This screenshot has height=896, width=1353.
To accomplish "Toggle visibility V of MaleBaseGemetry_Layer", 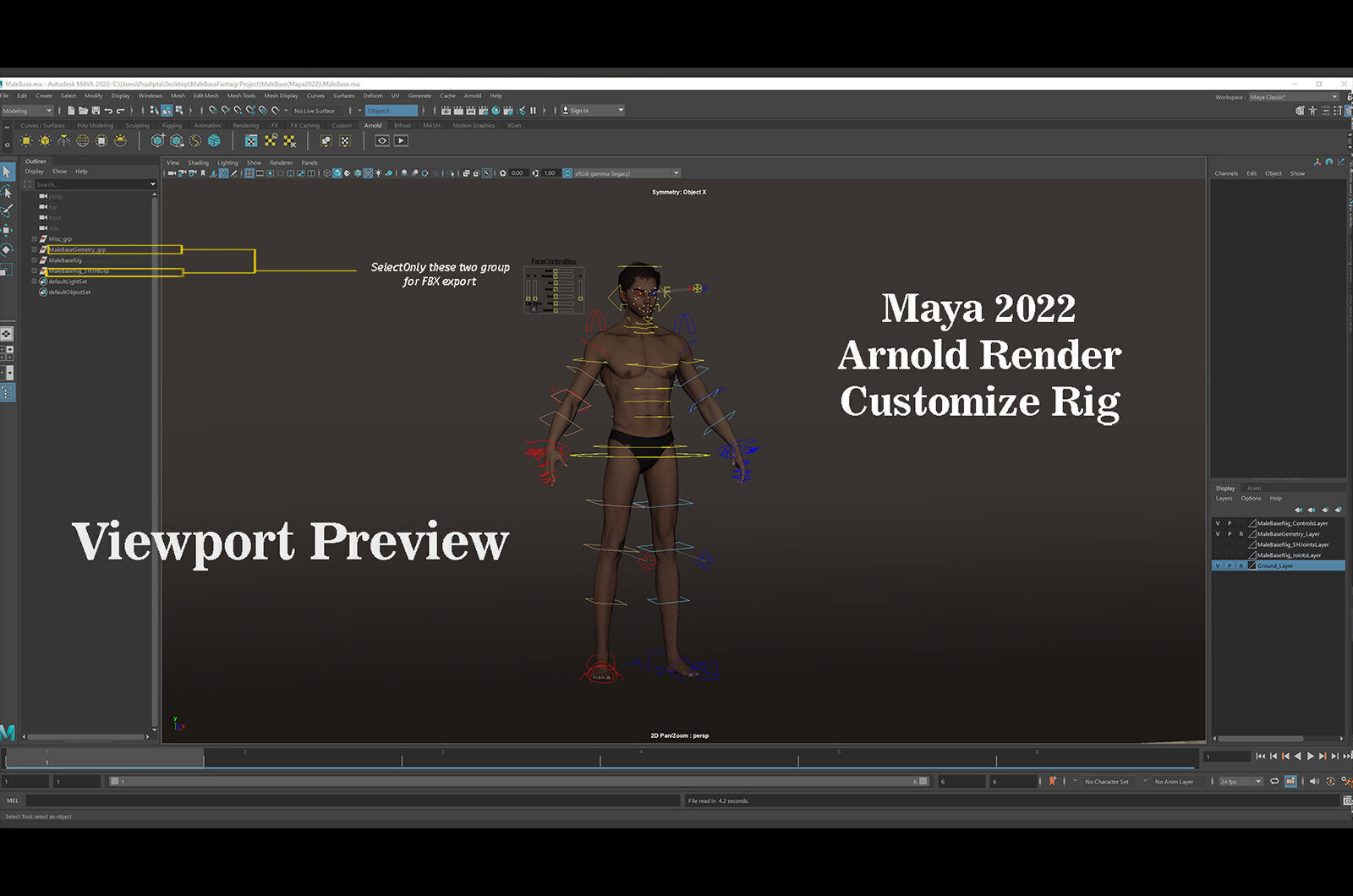I will pyautogui.click(x=1218, y=534).
